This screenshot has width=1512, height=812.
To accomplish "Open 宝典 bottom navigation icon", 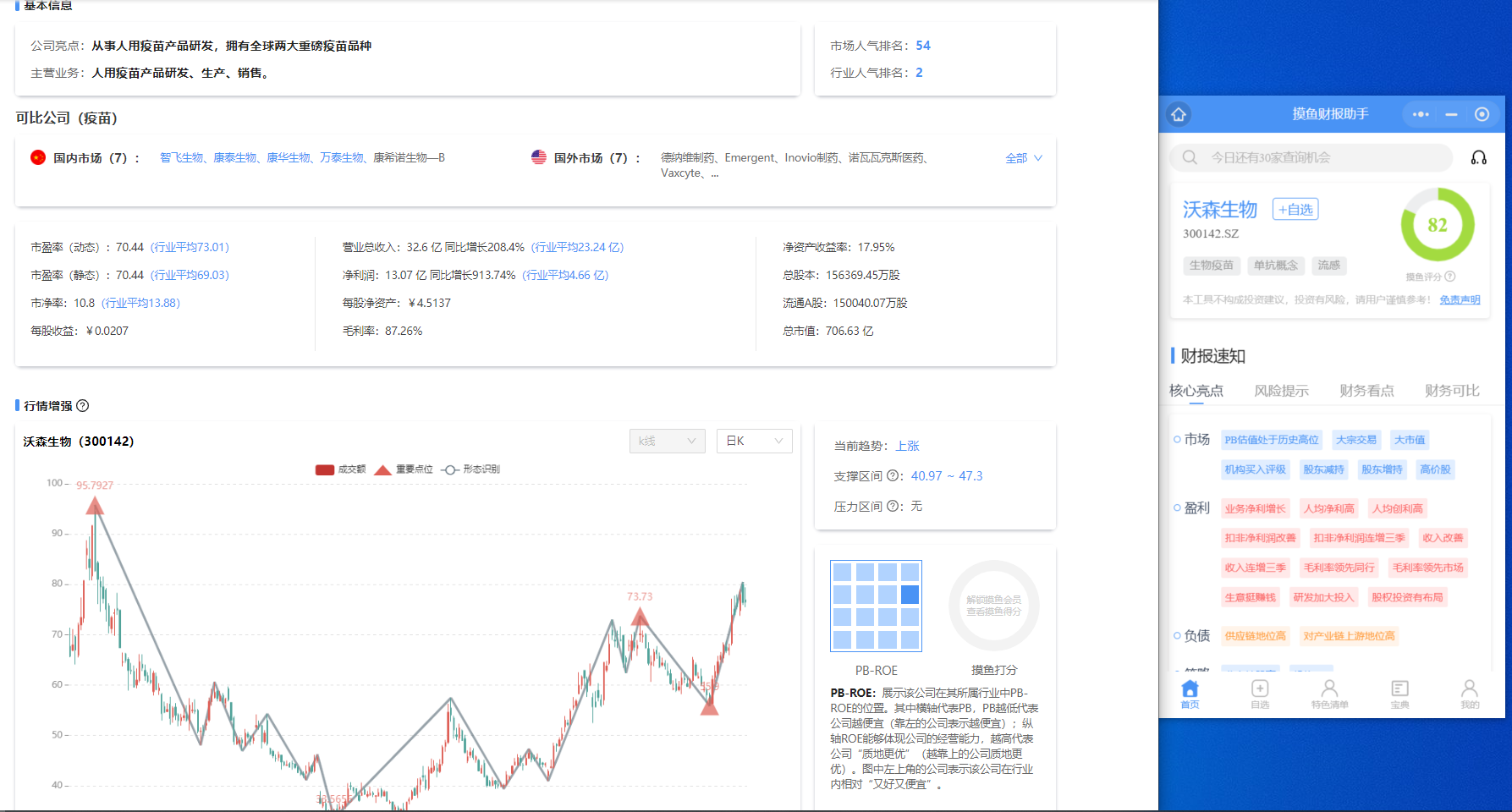I will tap(1400, 694).
